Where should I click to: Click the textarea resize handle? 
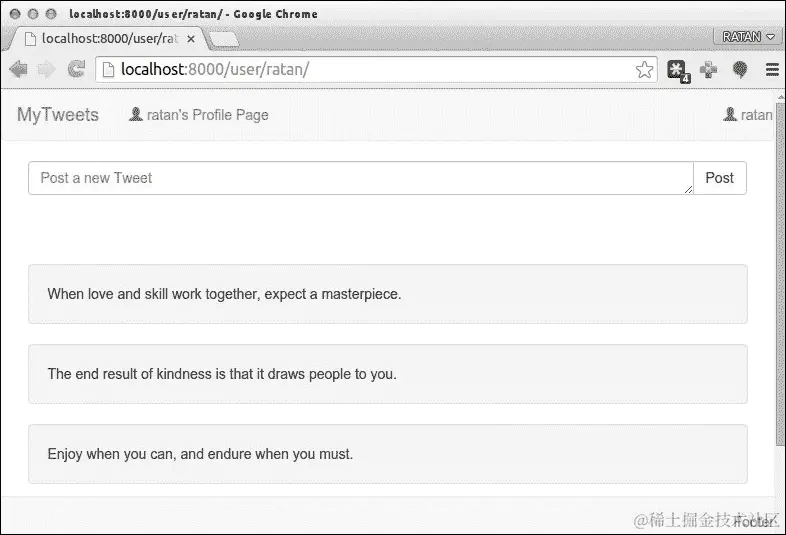point(688,190)
